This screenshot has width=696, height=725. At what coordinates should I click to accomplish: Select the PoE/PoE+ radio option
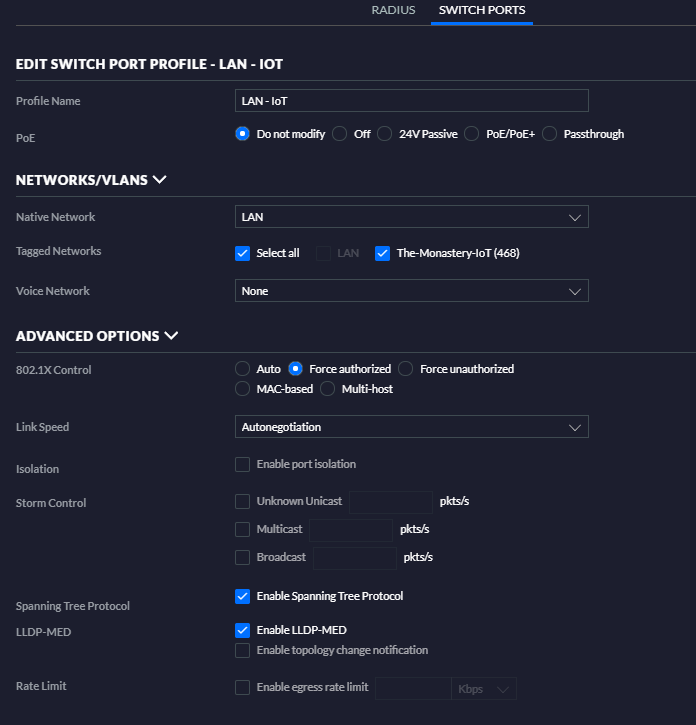pos(472,134)
